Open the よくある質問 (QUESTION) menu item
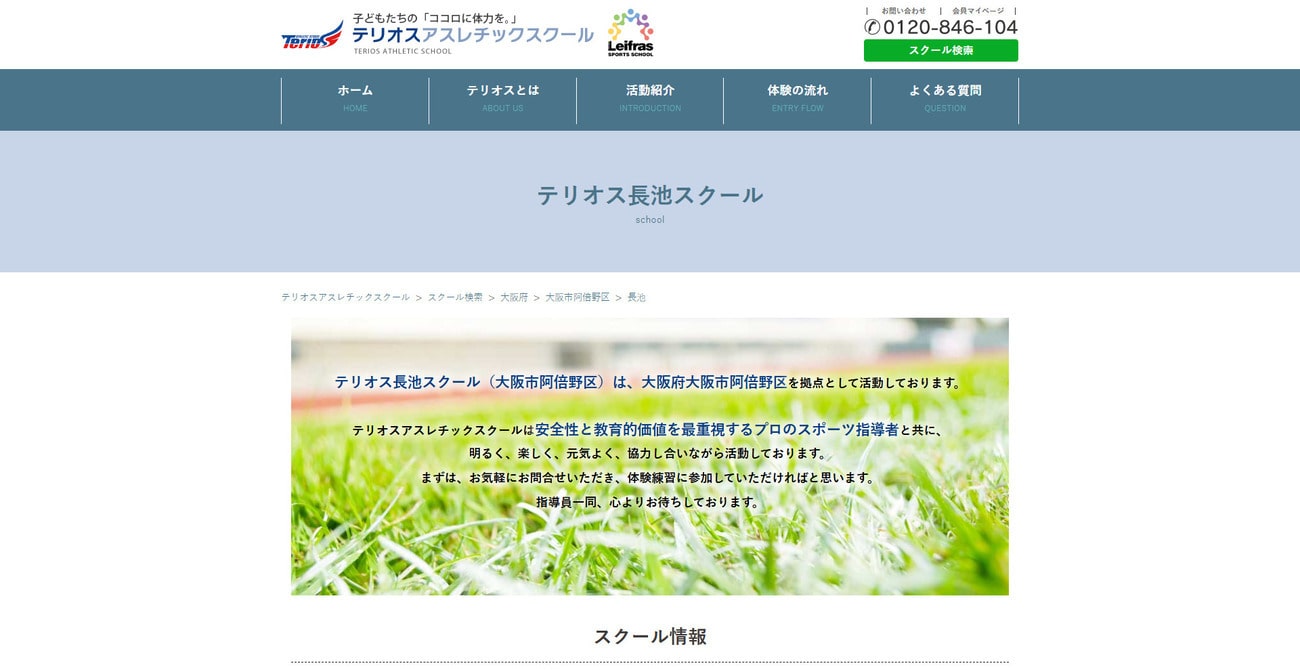This screenshot has height=670, width=1300. tap(945, 97)
